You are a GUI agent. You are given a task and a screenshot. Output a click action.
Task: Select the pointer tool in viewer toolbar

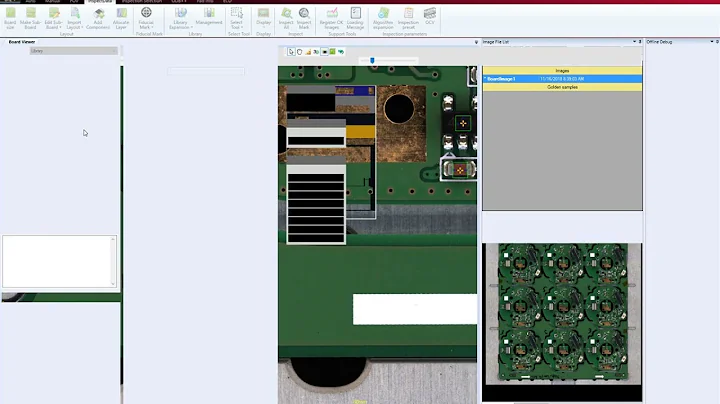click(291, 52)
